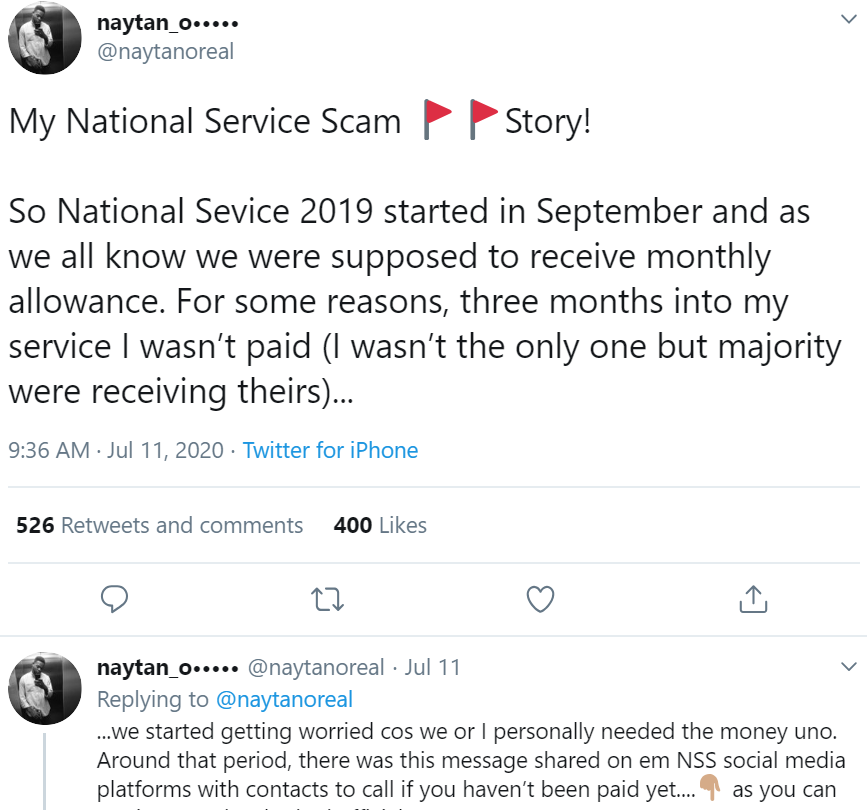867x810 pixels.
Task: Show the 400 Likes list
Action: [x=380, y=525]
